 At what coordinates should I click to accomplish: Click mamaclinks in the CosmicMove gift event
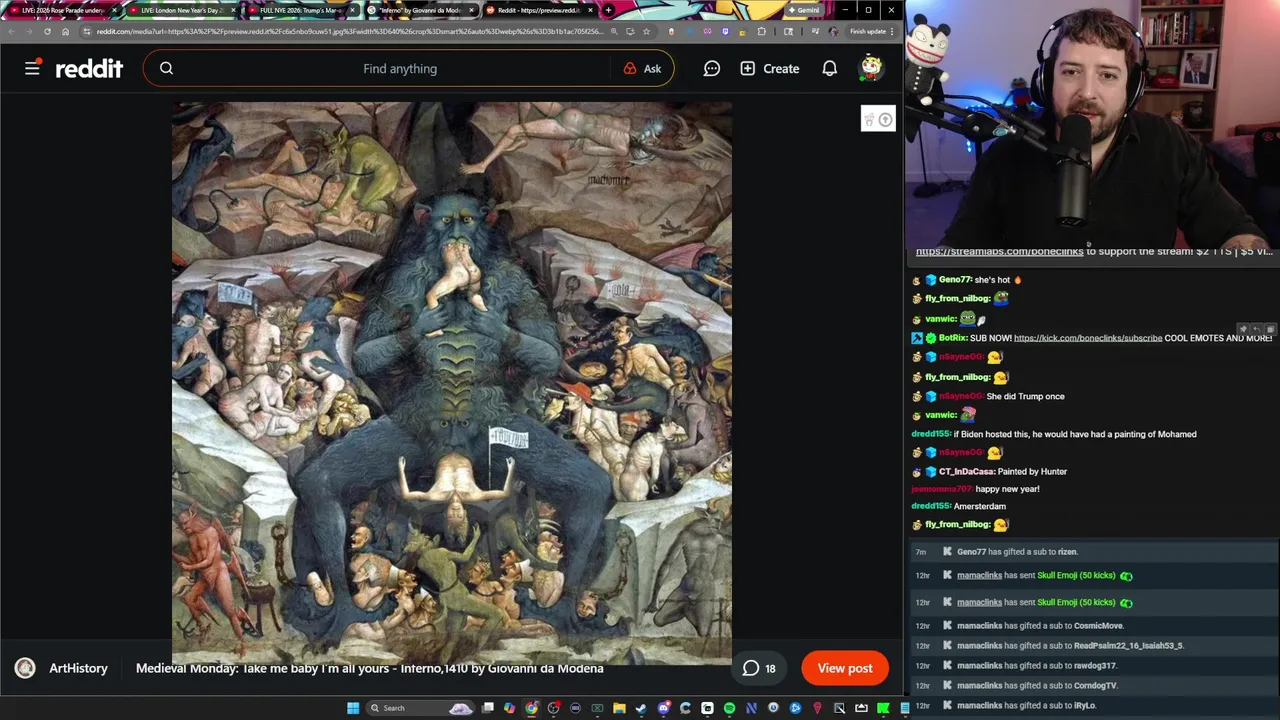point(979,626)
